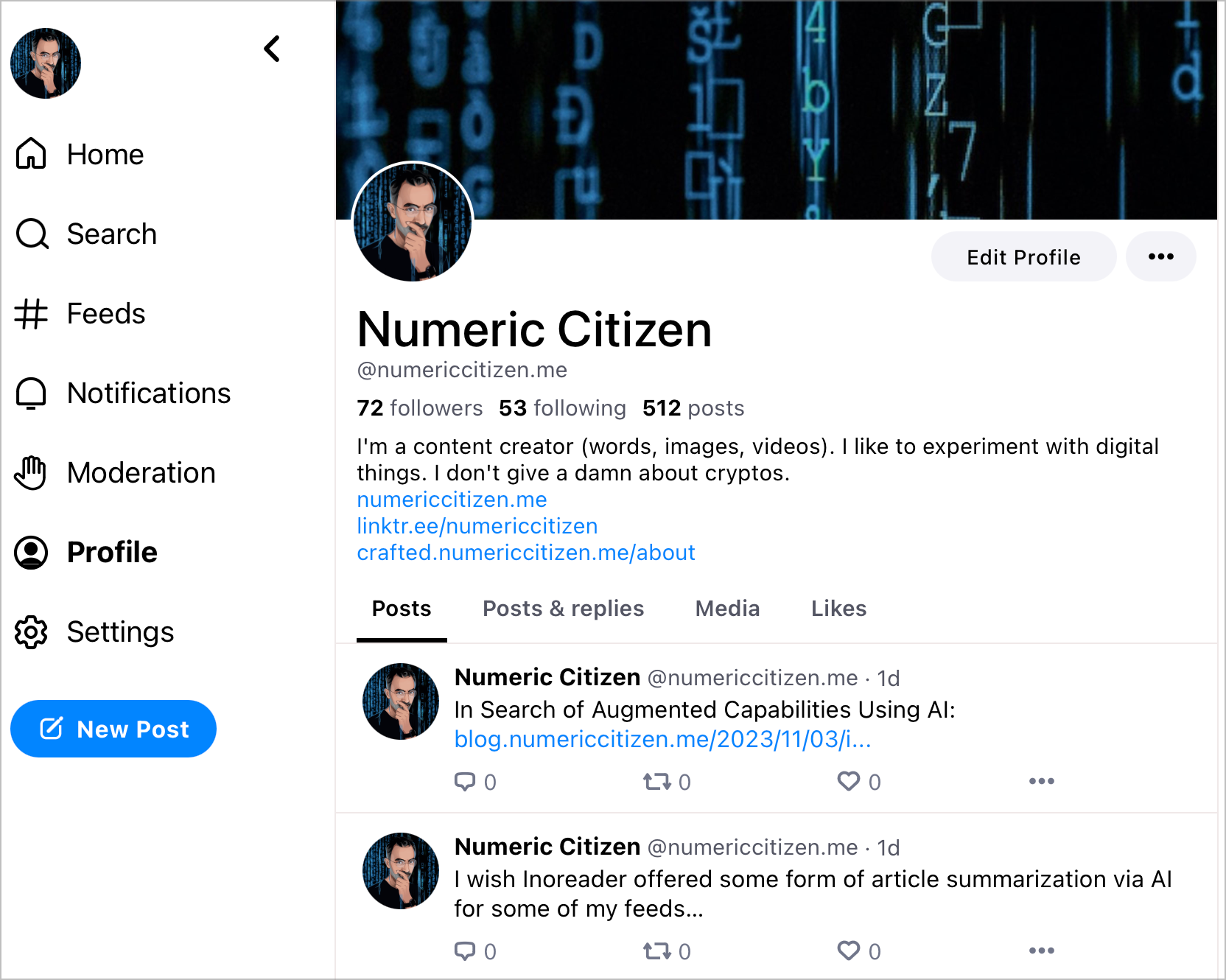Check Notifications

[x=147, y=393]
